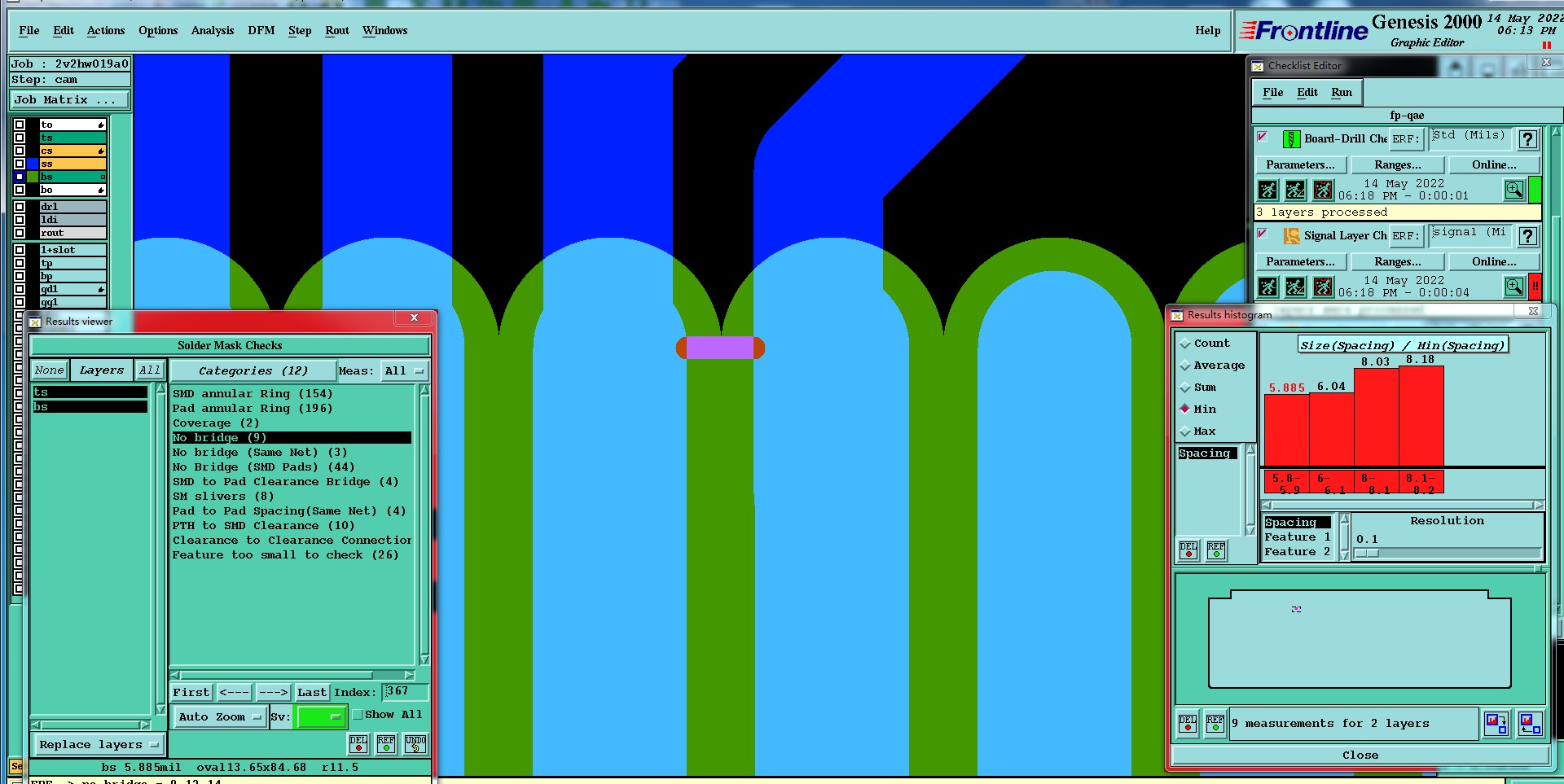
Task: Click next arrow ---> result button
Action: (274, 692)
